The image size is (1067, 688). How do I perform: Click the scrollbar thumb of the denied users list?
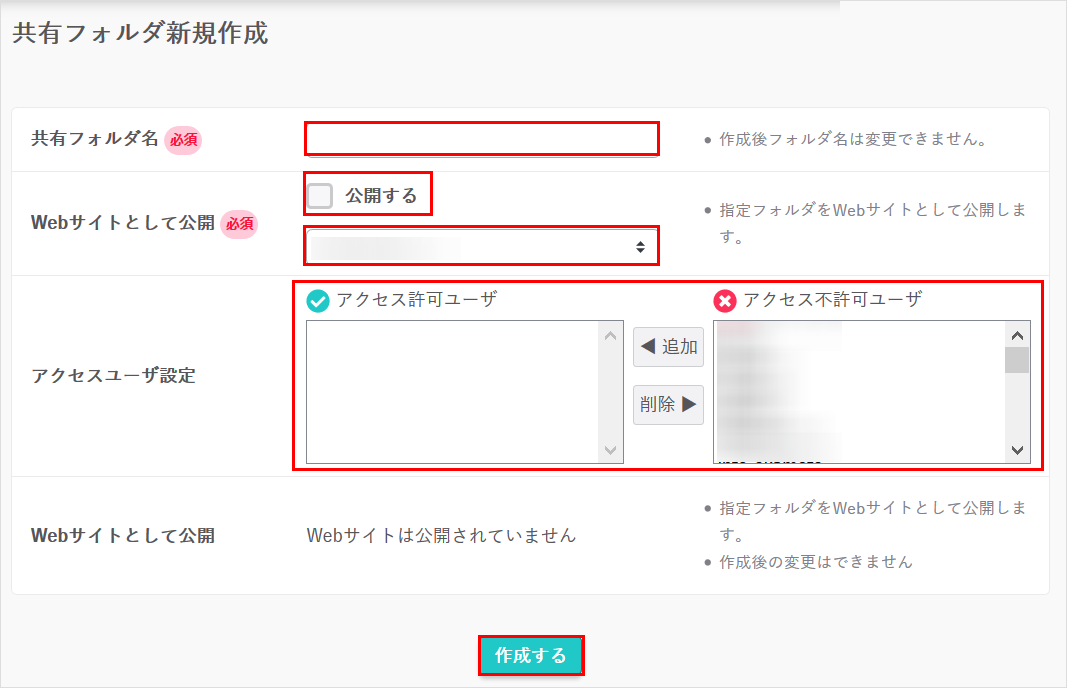[x=1017, y=360]
